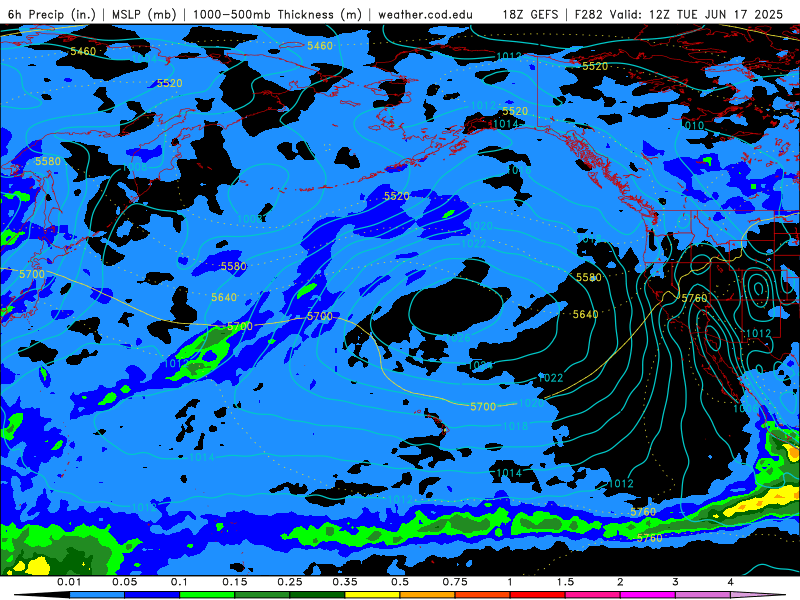Click the '1016' pressure contour label
The image size is (800, 600).
pos(519,170)
